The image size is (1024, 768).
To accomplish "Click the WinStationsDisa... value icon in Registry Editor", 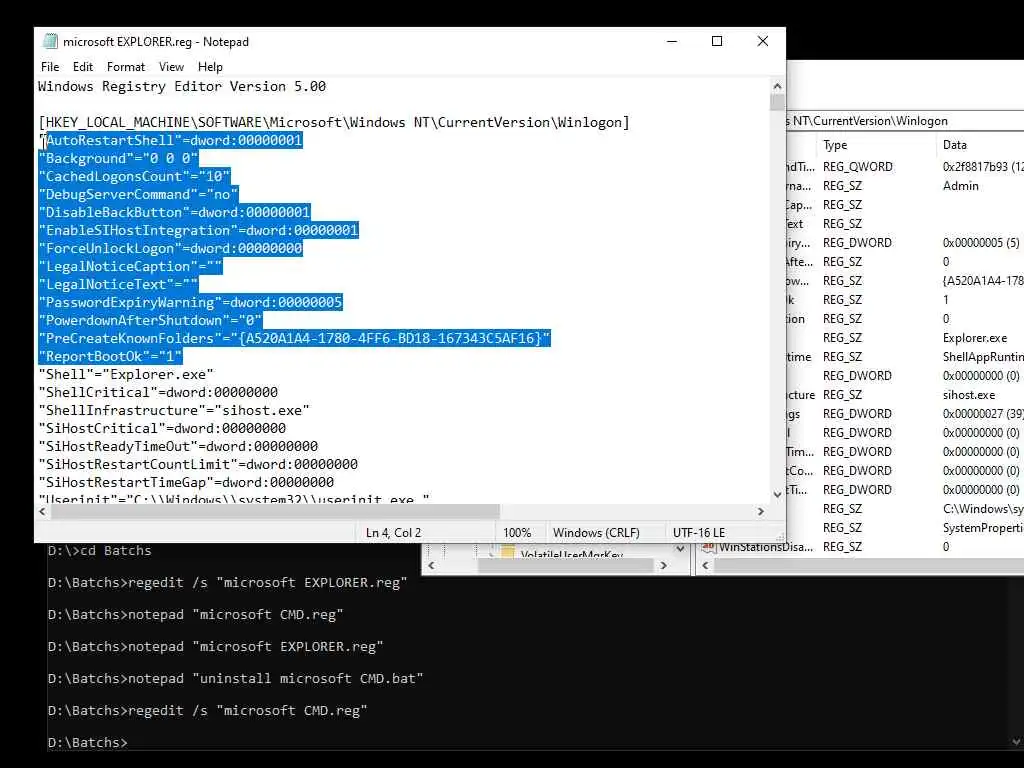I will pyautogui.click(x=709, y=547).
